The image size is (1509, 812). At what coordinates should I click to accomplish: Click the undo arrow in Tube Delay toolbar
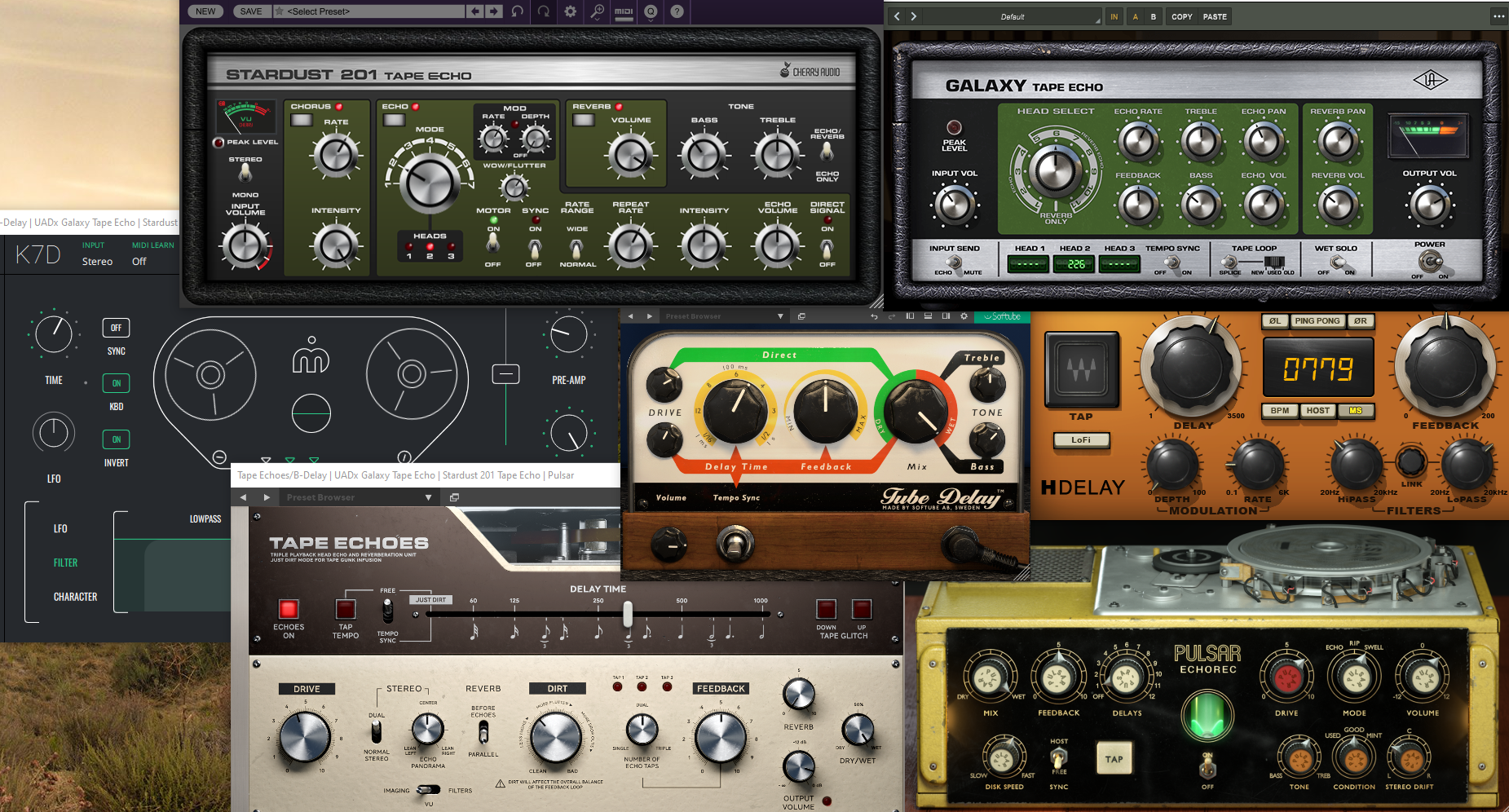pyautogui.click(x=874, y=316)
